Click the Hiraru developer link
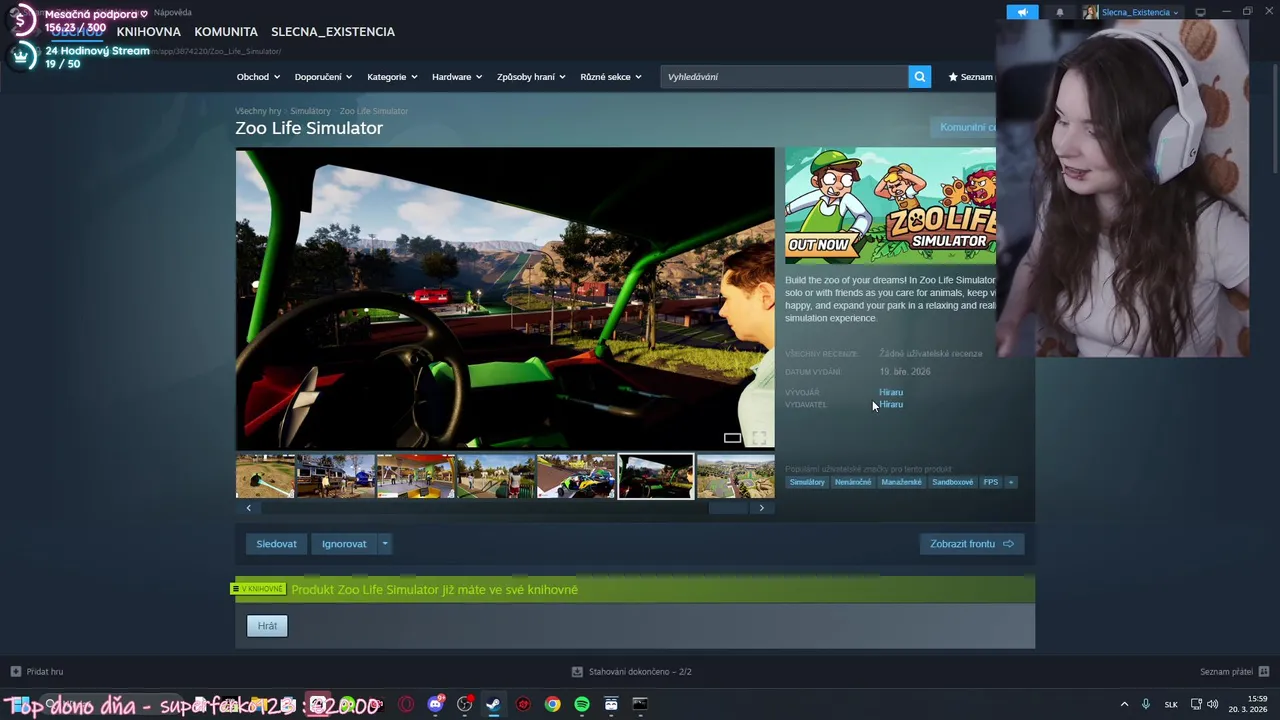The image size is (1280, 720). point(891,392)
